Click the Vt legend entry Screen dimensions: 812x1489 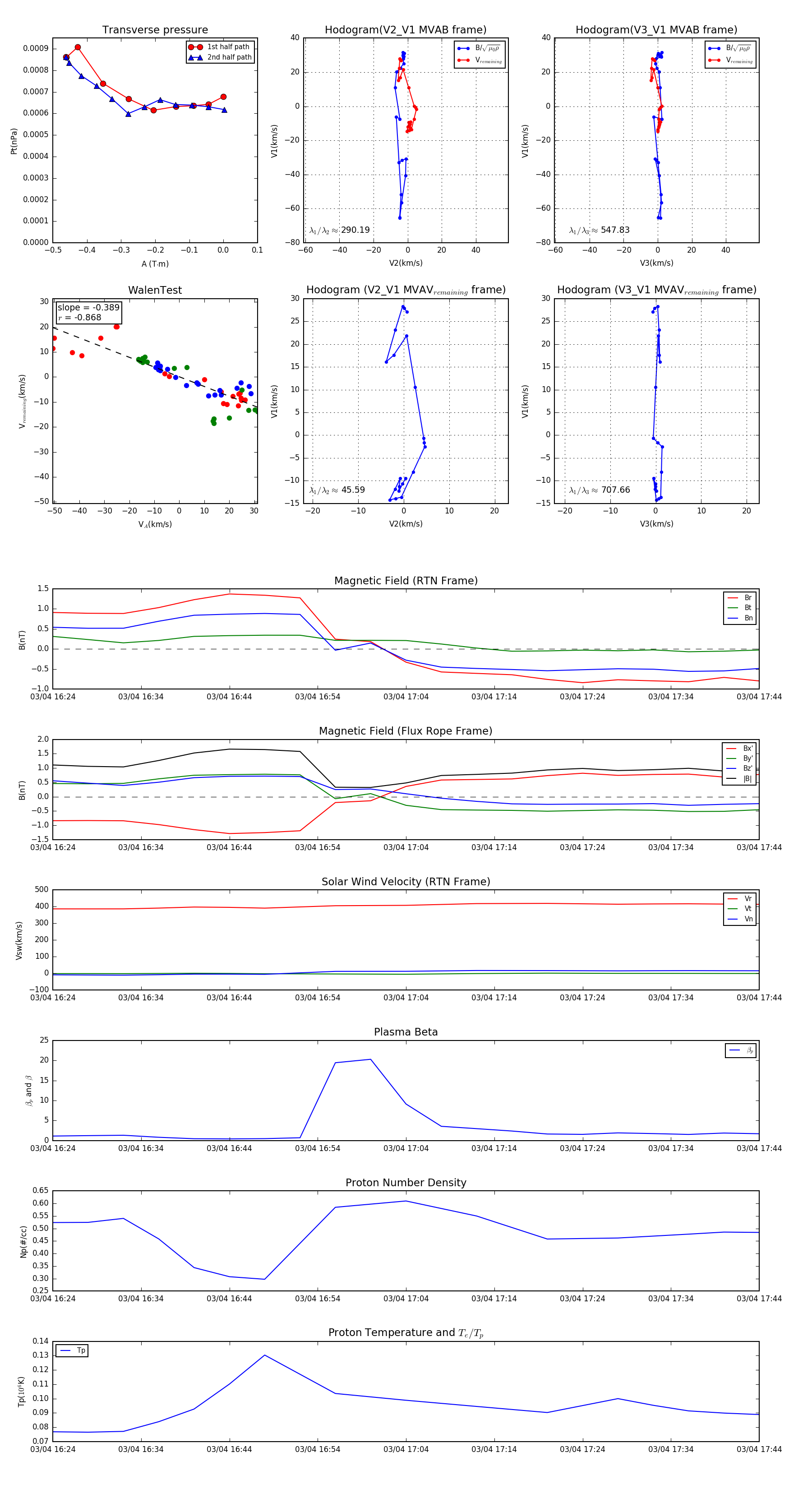[x=740, y=909]
